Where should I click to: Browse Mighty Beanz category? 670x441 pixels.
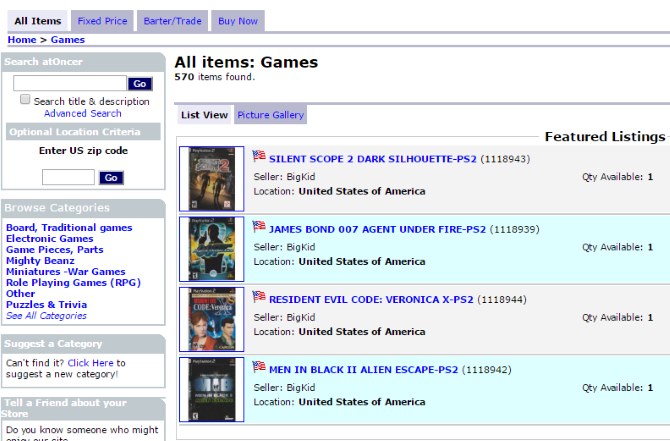(x=40, y=261)
